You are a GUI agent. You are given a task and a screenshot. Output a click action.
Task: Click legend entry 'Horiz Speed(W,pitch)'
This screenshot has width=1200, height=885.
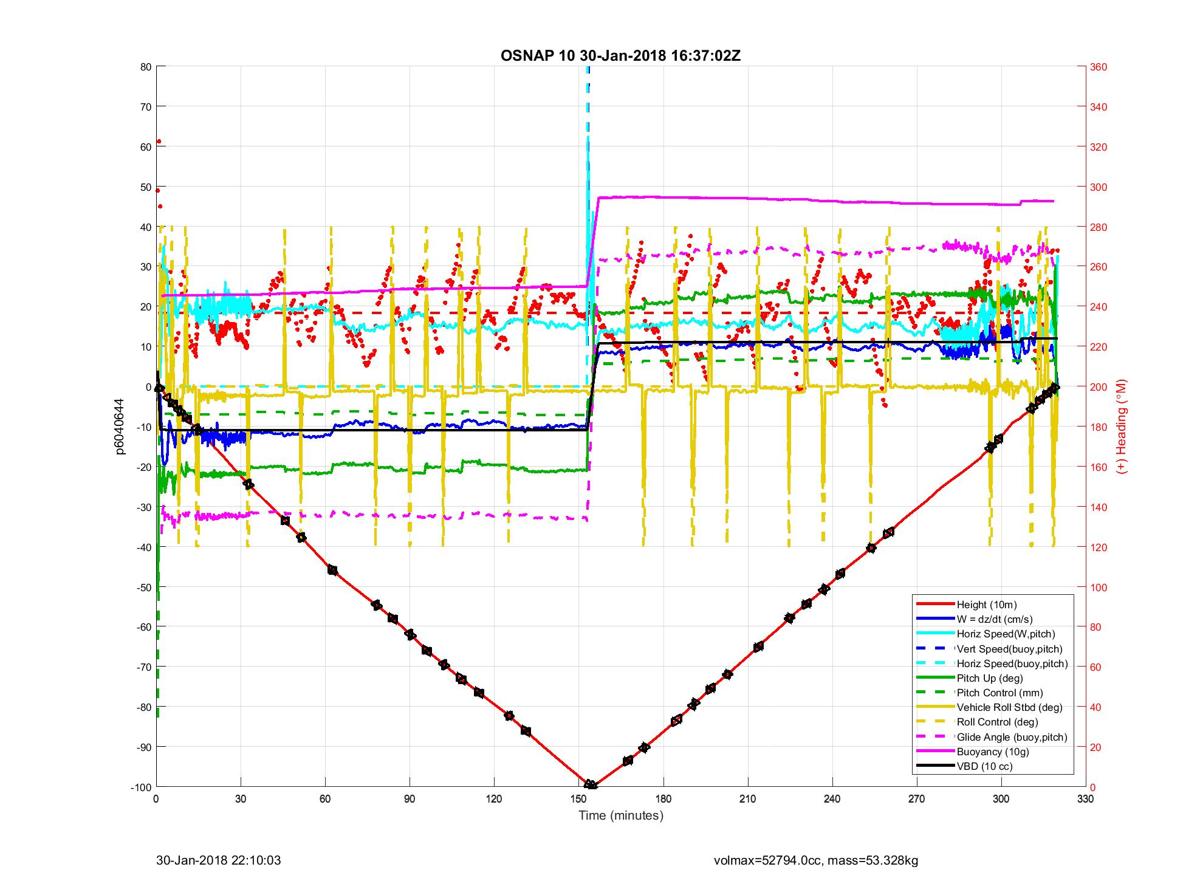1006,634
